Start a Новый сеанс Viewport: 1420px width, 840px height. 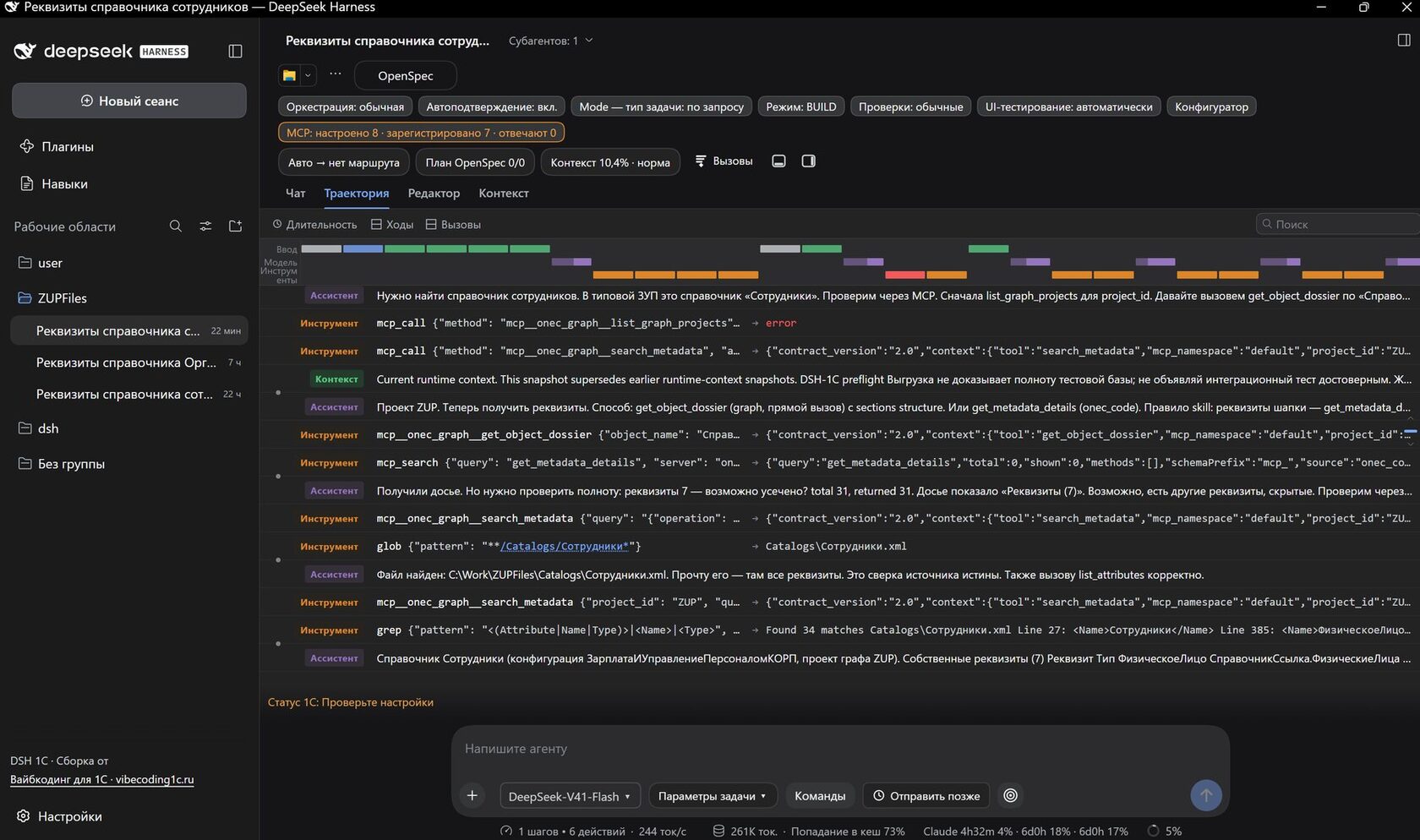tap(129, 101)
